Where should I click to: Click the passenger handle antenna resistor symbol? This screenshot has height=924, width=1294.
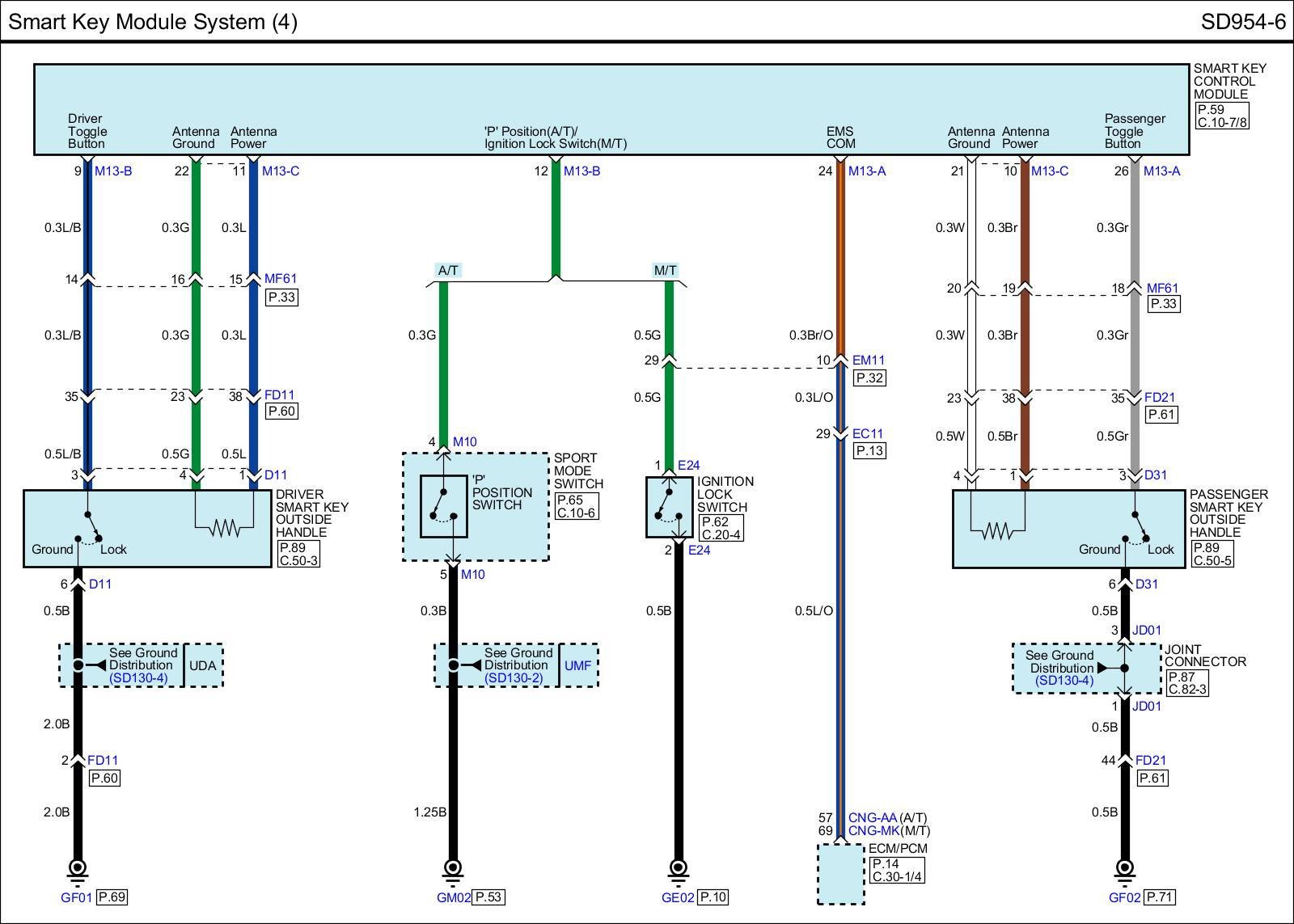996,531
